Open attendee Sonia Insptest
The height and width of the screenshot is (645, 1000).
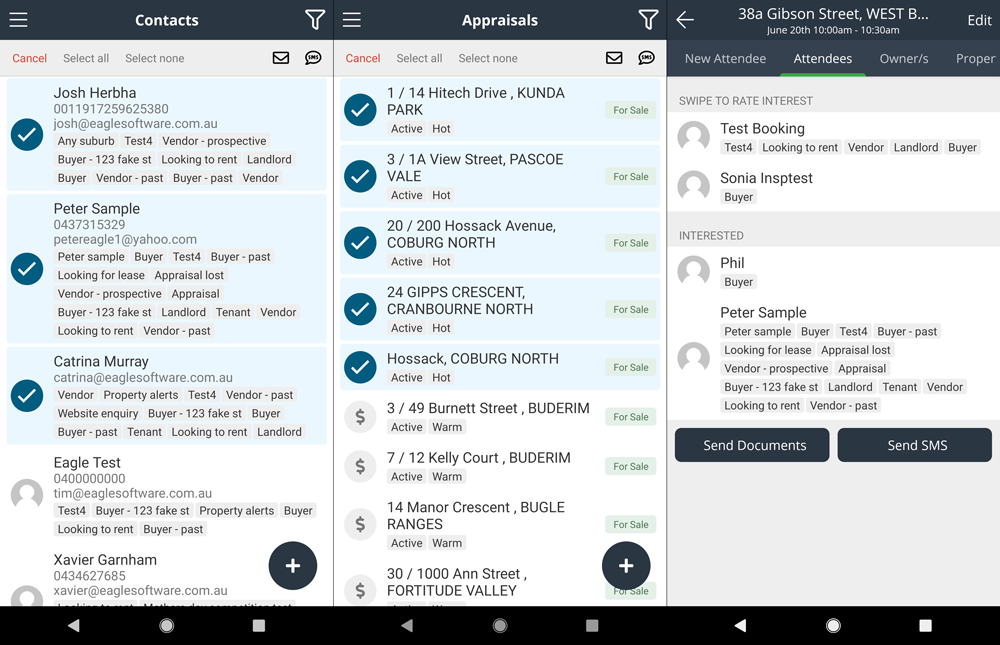pyautogui.click(x=766, y=178)
